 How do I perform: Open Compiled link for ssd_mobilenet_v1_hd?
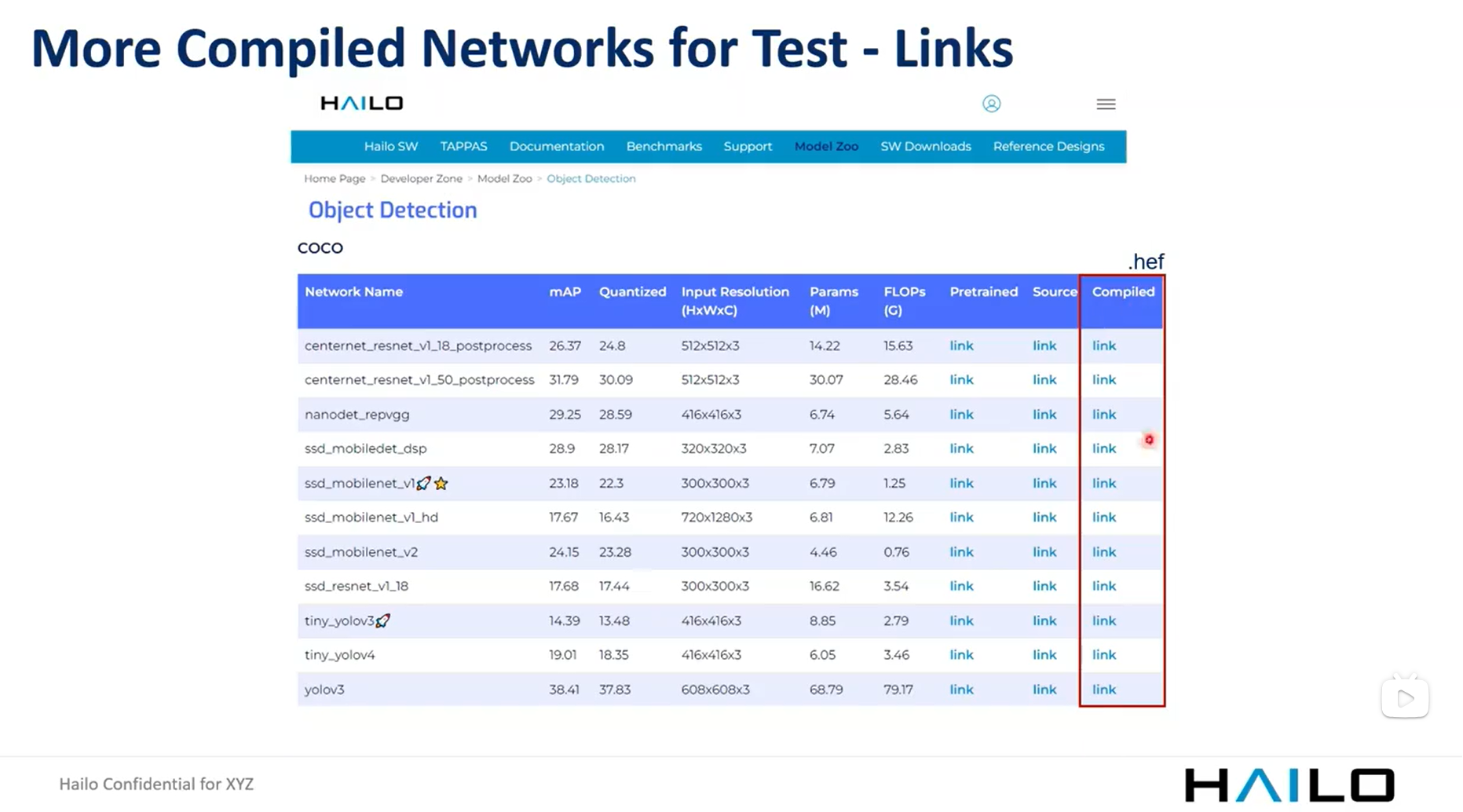coord(1103,517)
